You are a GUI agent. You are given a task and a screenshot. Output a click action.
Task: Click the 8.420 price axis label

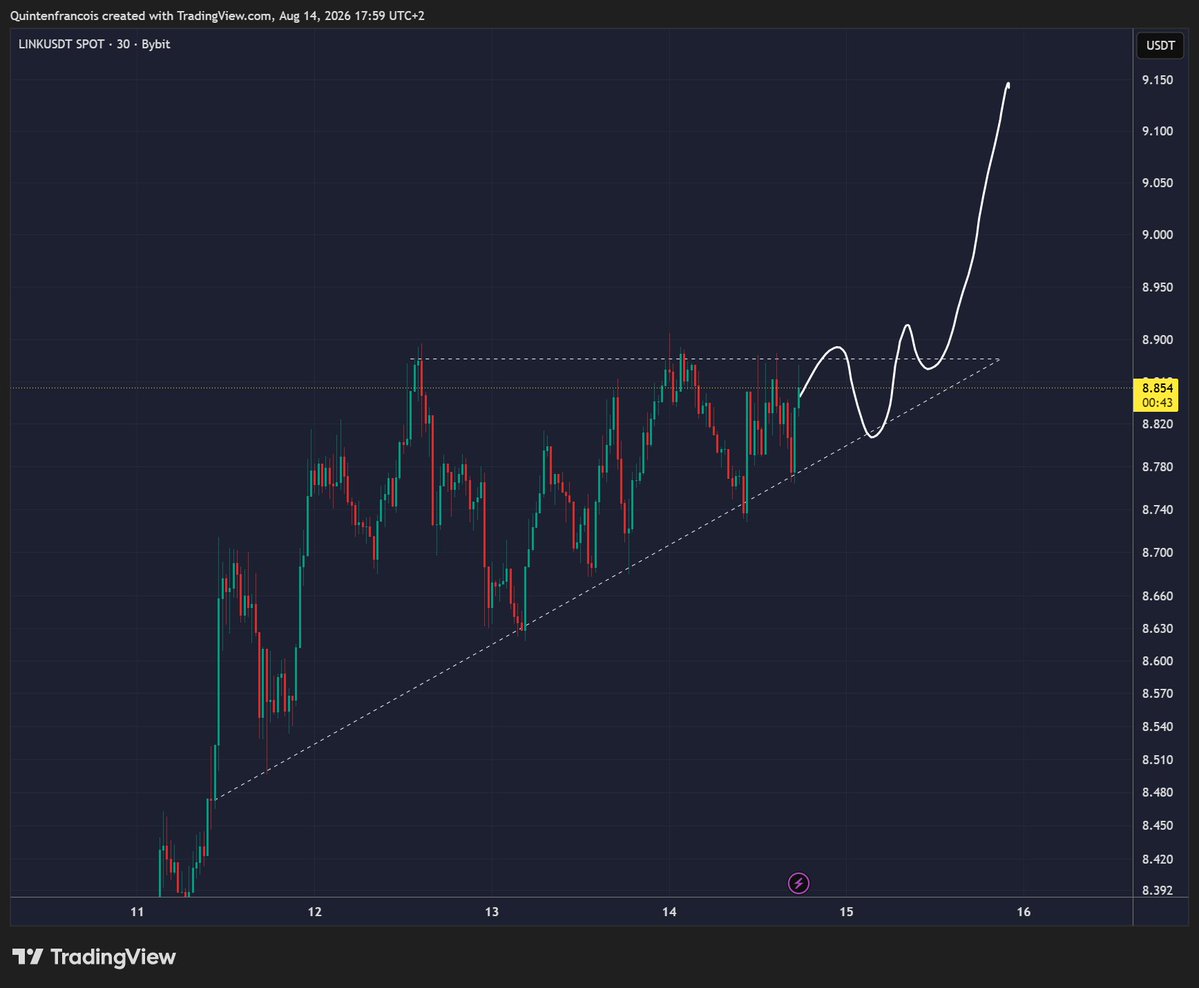(x=1157, y=859)
